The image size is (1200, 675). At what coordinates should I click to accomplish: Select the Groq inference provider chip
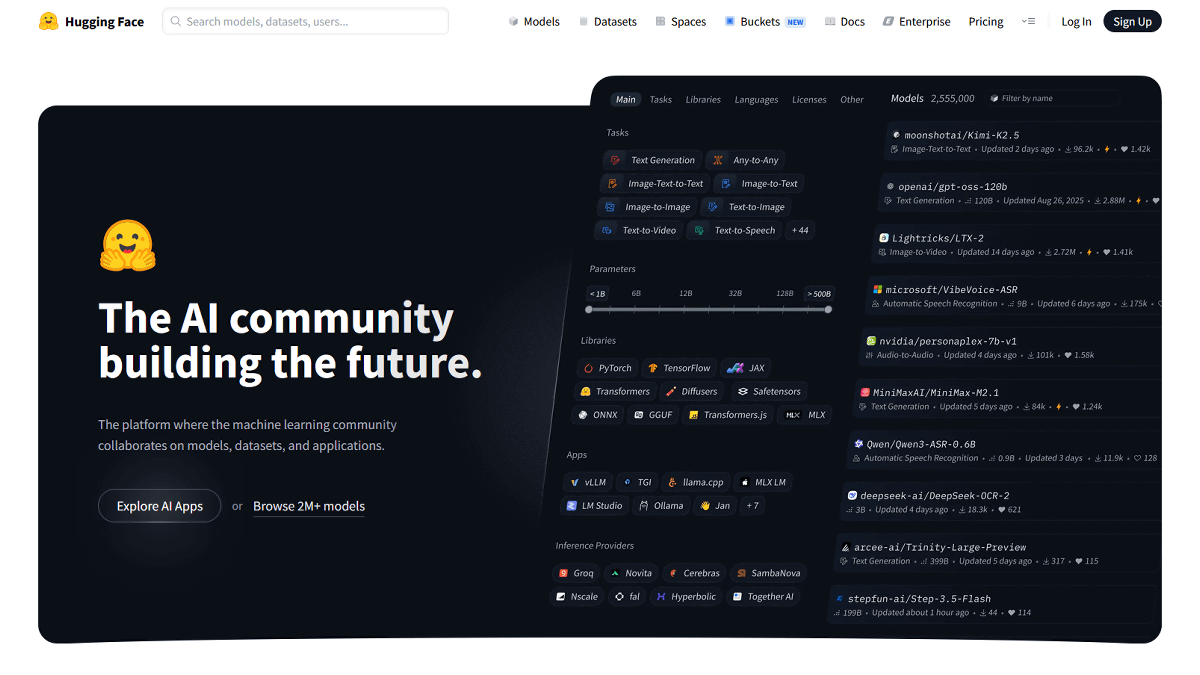(x=577, y=573)
